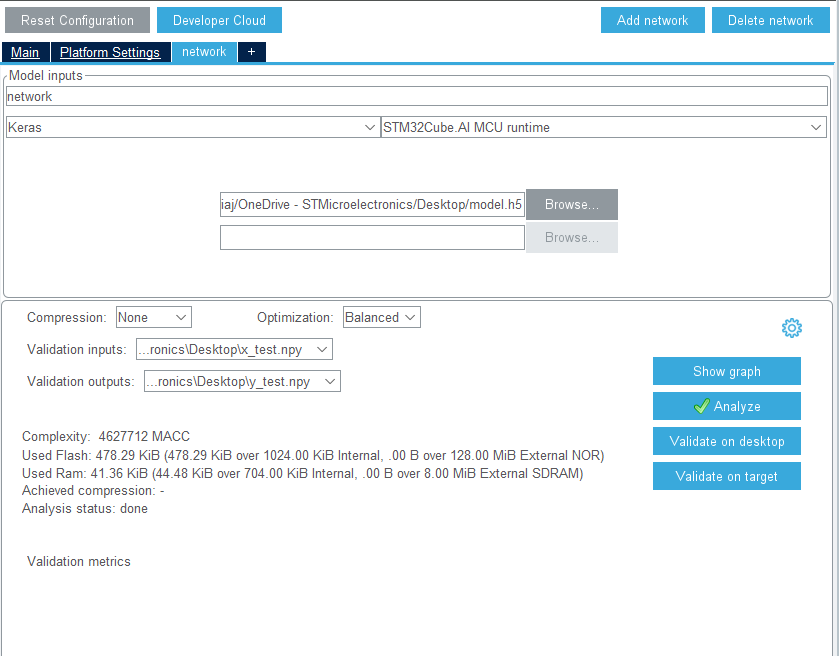Click Add network

point(652,19)
